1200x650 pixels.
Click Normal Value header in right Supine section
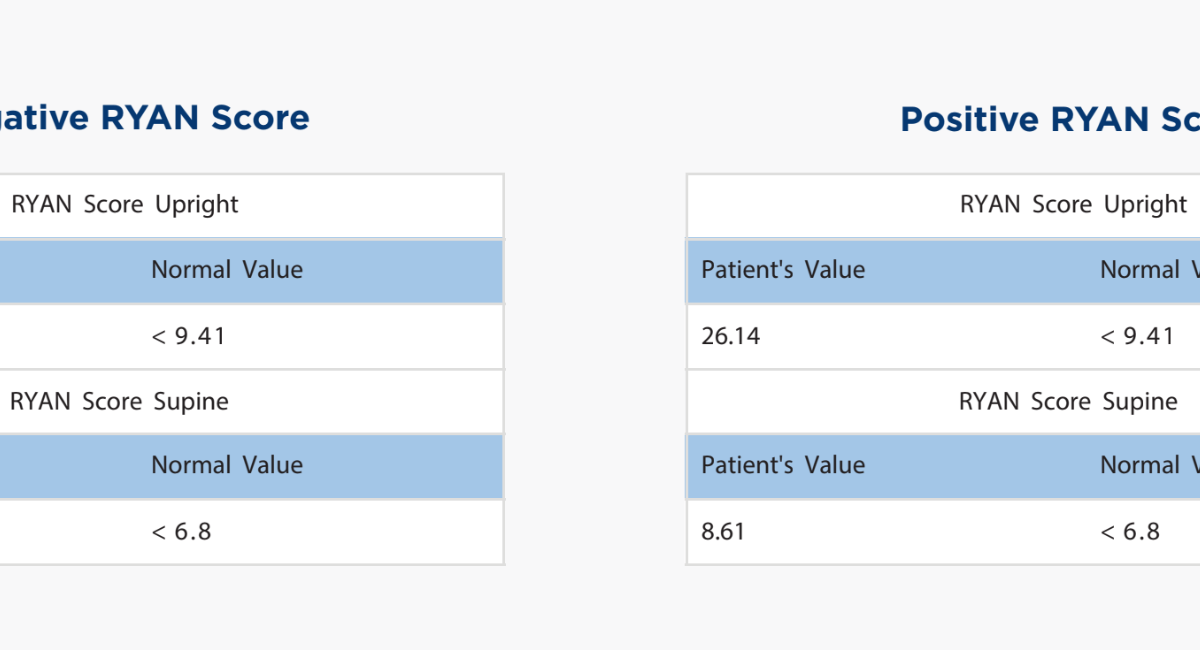click(1150, 465)
